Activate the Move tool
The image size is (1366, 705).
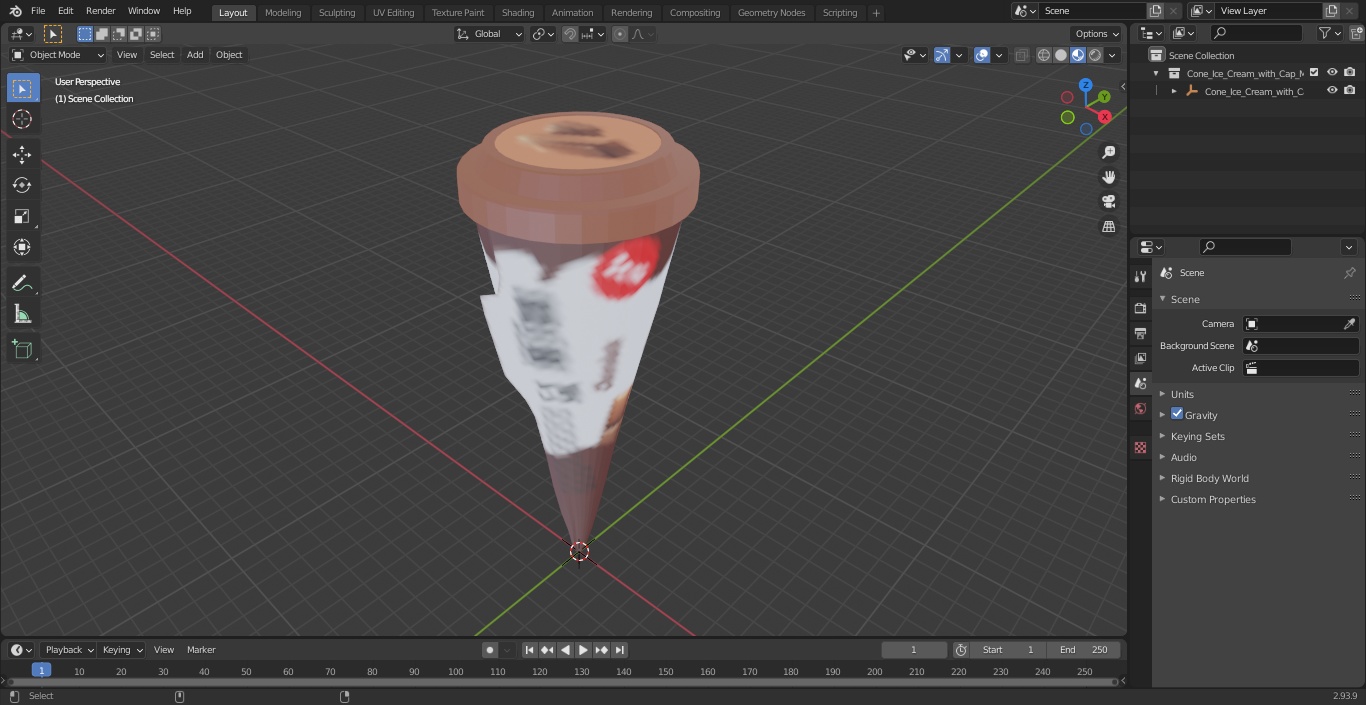pos(22,155)
